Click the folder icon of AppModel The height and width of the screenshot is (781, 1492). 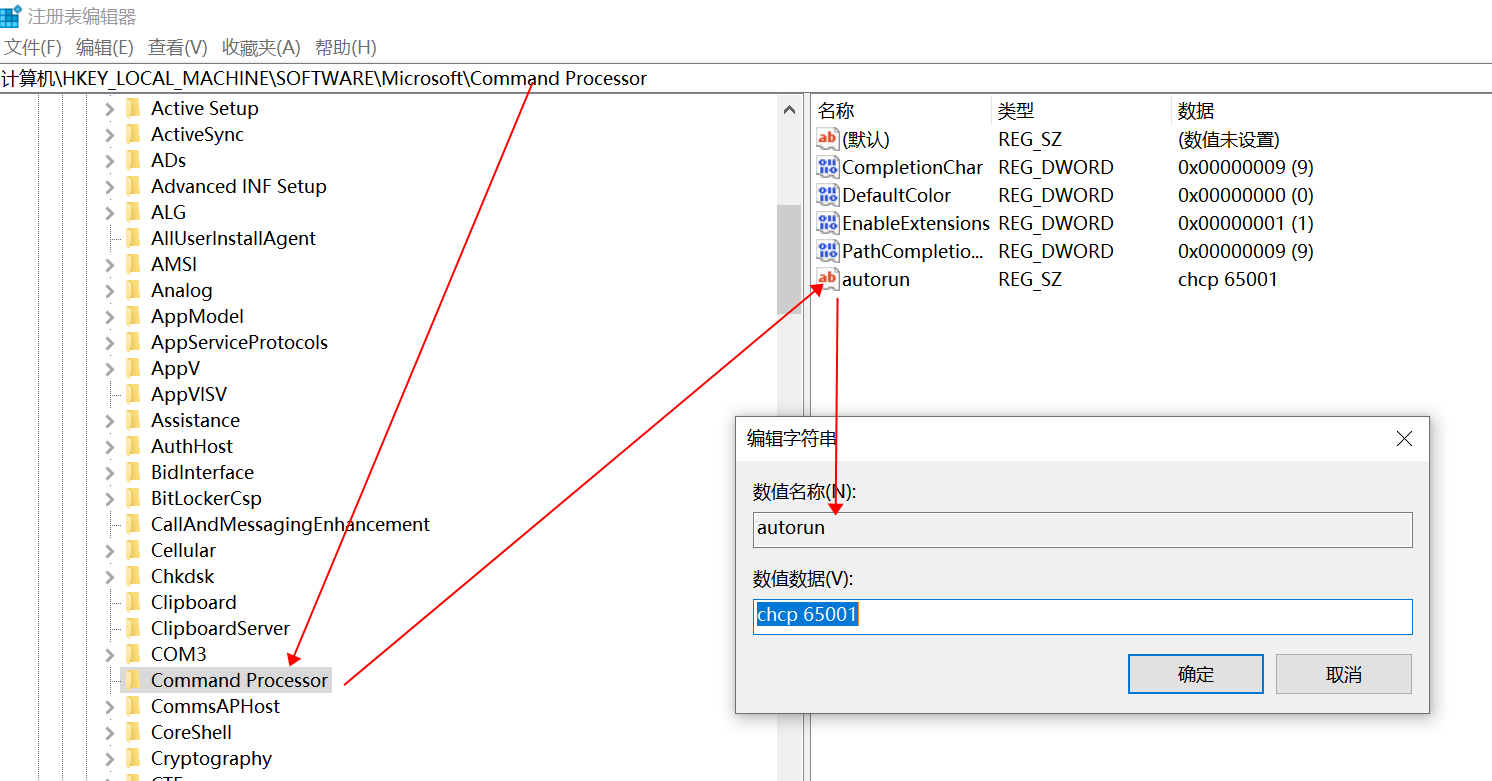(x=135, y=316)
